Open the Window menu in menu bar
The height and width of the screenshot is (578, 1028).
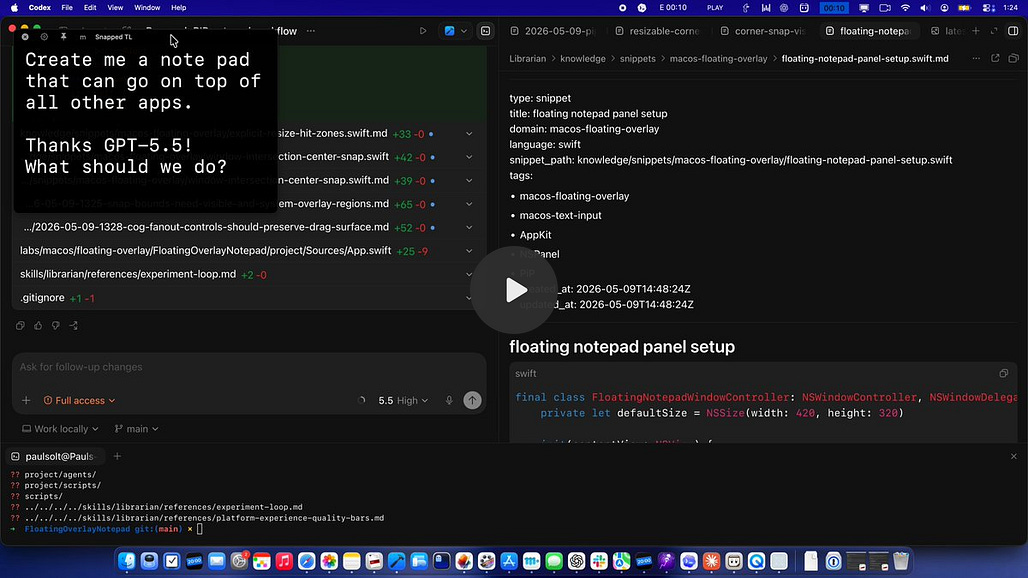(x=147, y=8)
